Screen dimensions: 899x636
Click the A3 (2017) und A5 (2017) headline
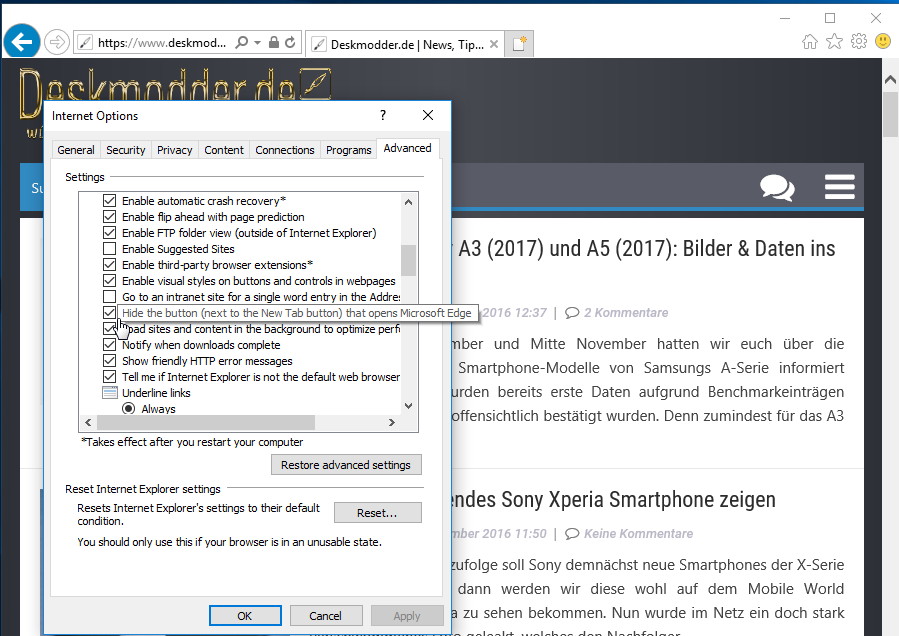[x=647, y=249]
